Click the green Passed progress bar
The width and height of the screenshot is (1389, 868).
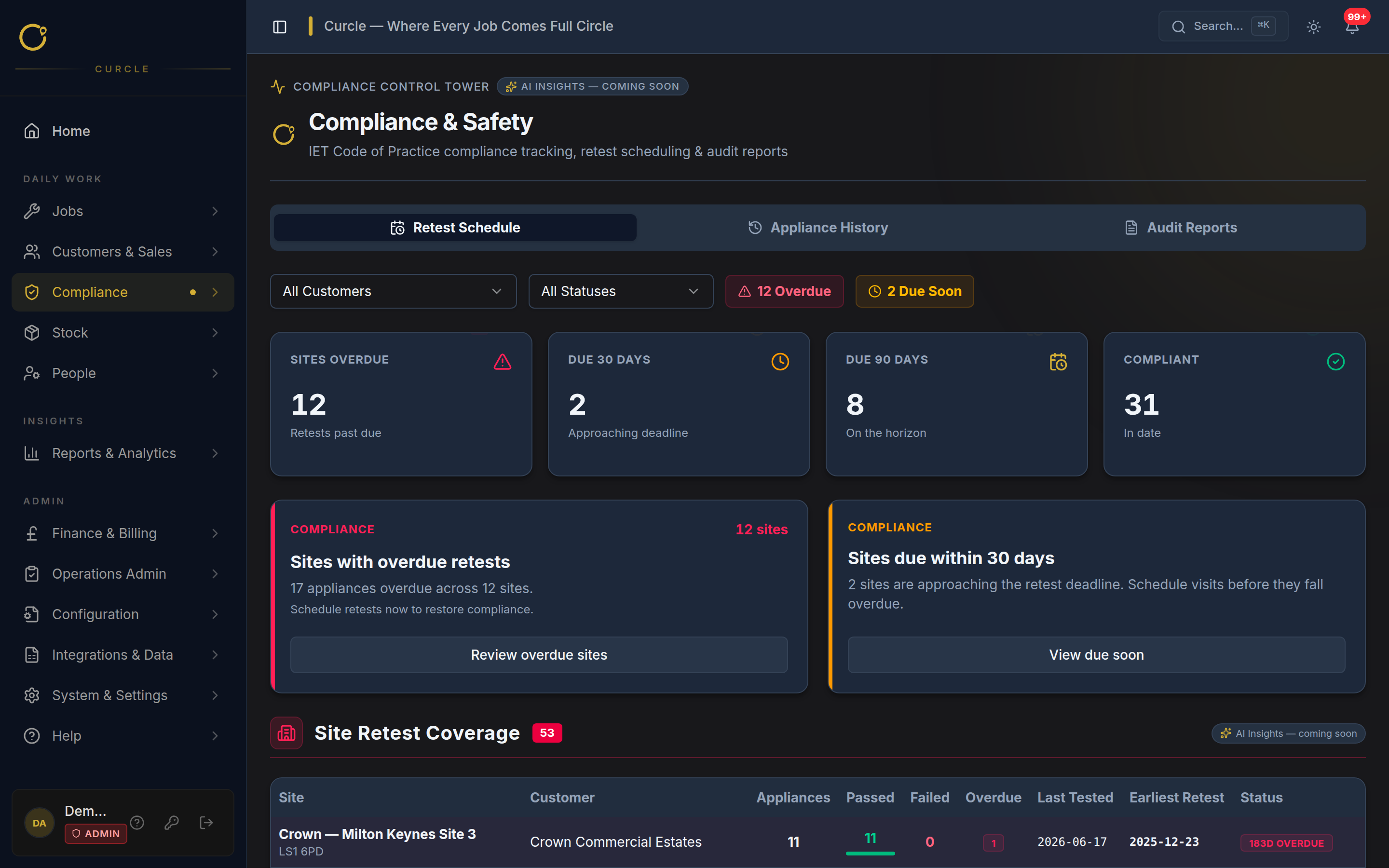[870, 854]
